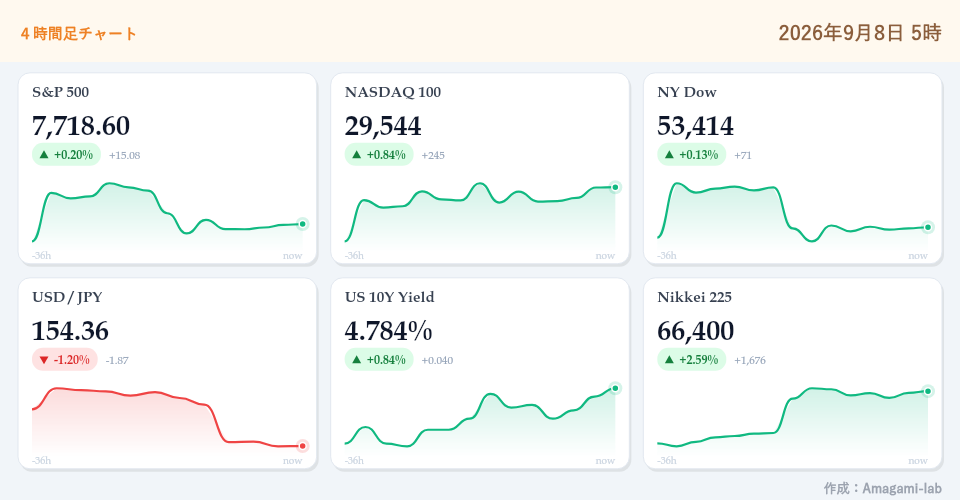
Task: Click the +245 point change text
Action: coord(433,155)
